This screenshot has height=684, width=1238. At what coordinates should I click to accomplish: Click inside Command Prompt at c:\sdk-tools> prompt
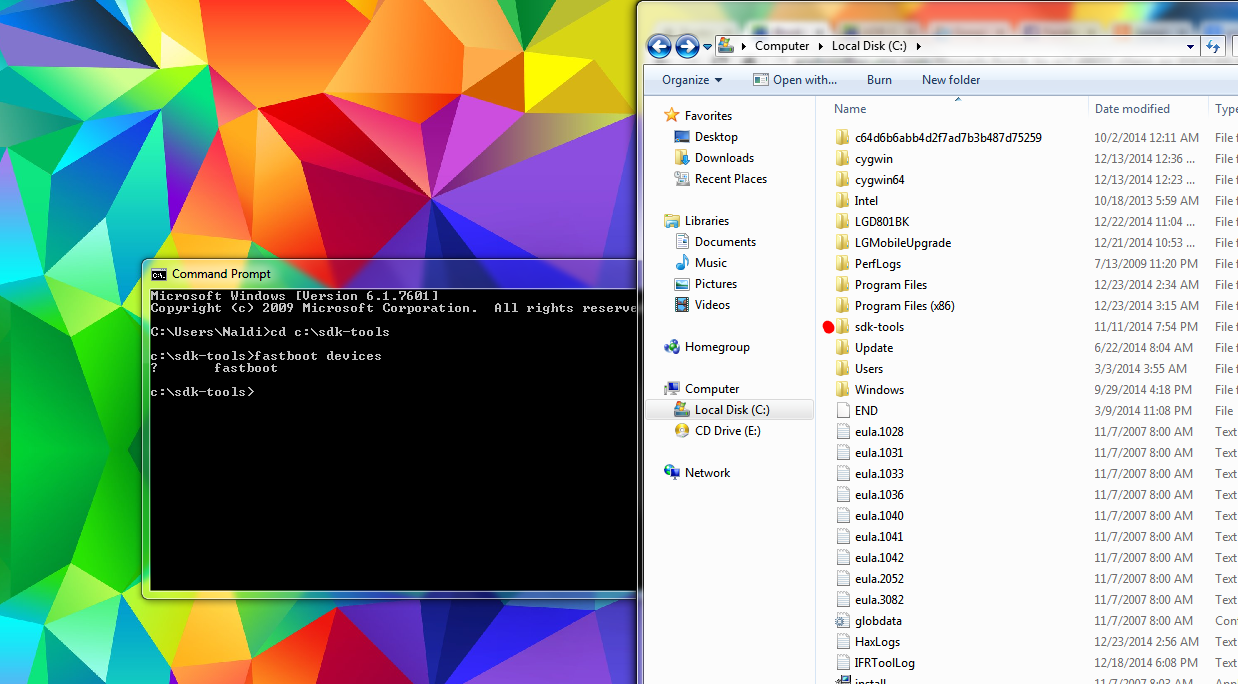pyautogui.click(x=203, y=392)
